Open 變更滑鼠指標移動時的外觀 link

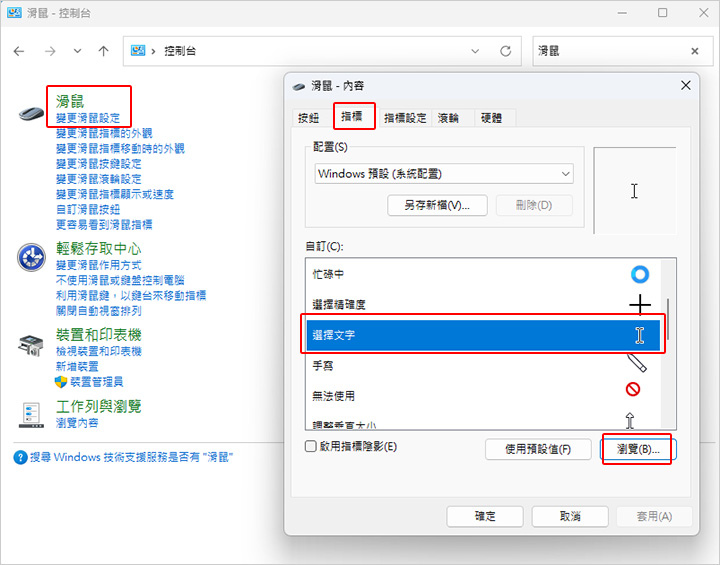(x=120, y=148)
